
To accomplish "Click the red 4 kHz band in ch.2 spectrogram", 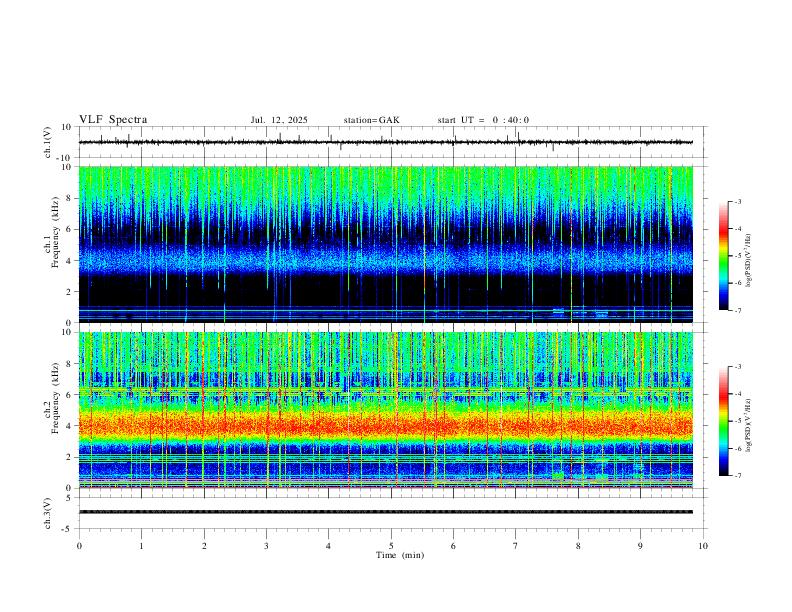I will 385,425.
